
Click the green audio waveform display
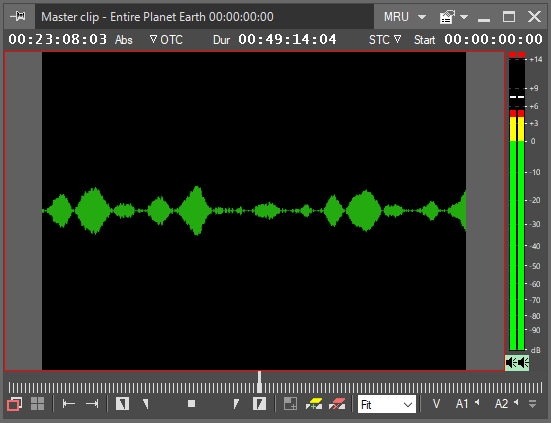pos(254,211)
